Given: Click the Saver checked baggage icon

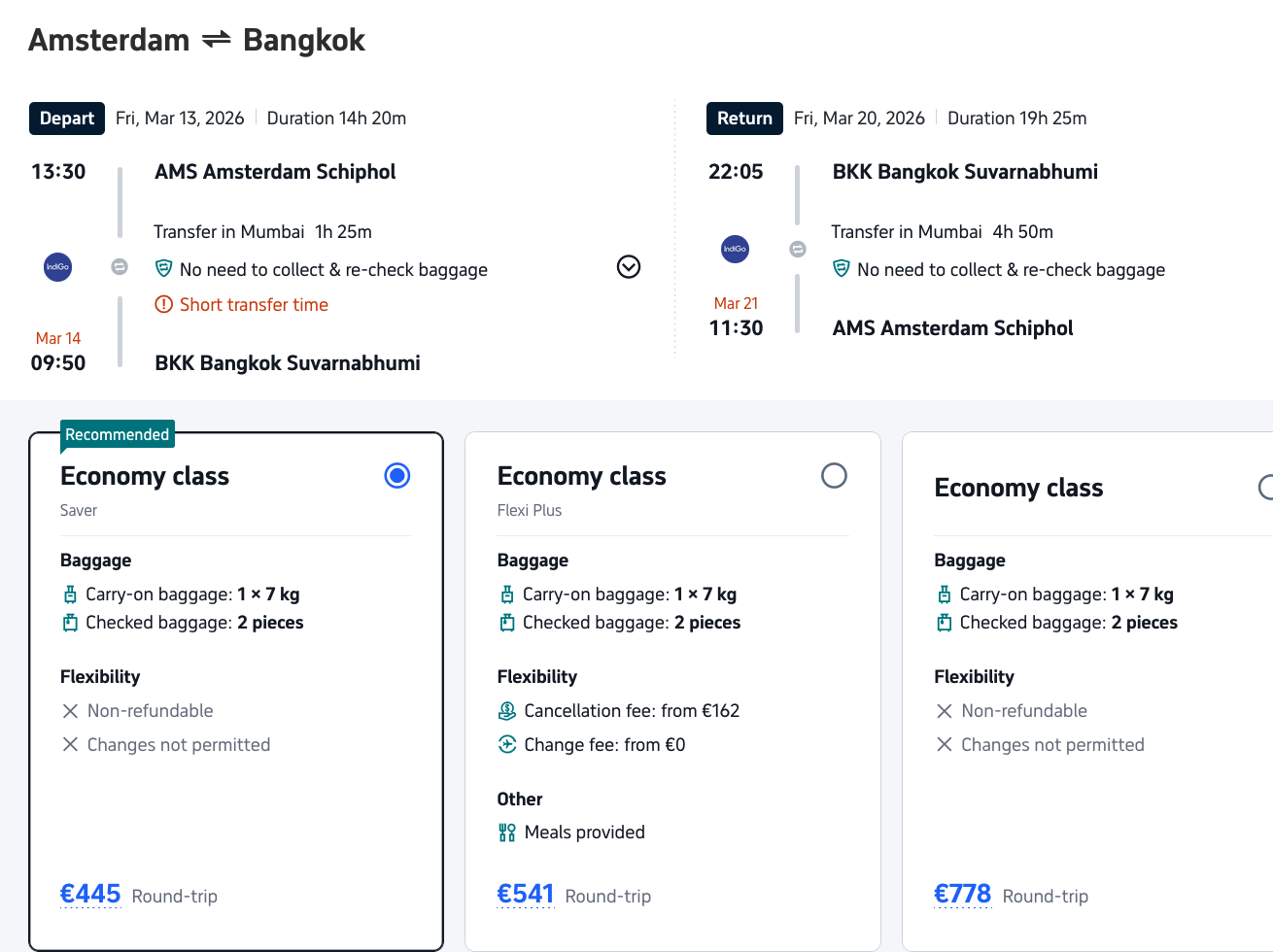Looking at the screenshot, I should coord(70,623).
